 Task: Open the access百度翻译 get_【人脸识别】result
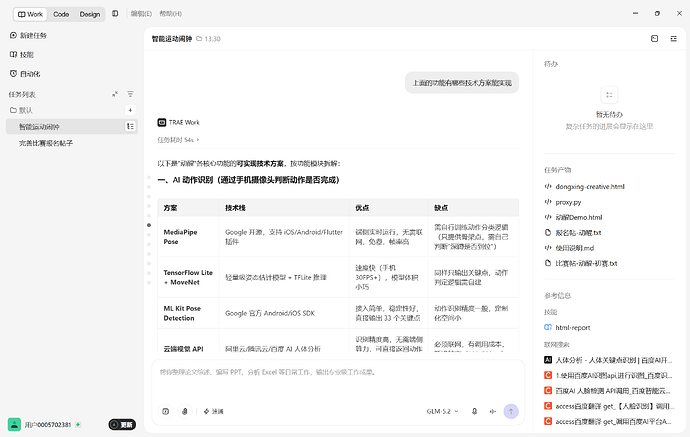(x=608, y=406)
